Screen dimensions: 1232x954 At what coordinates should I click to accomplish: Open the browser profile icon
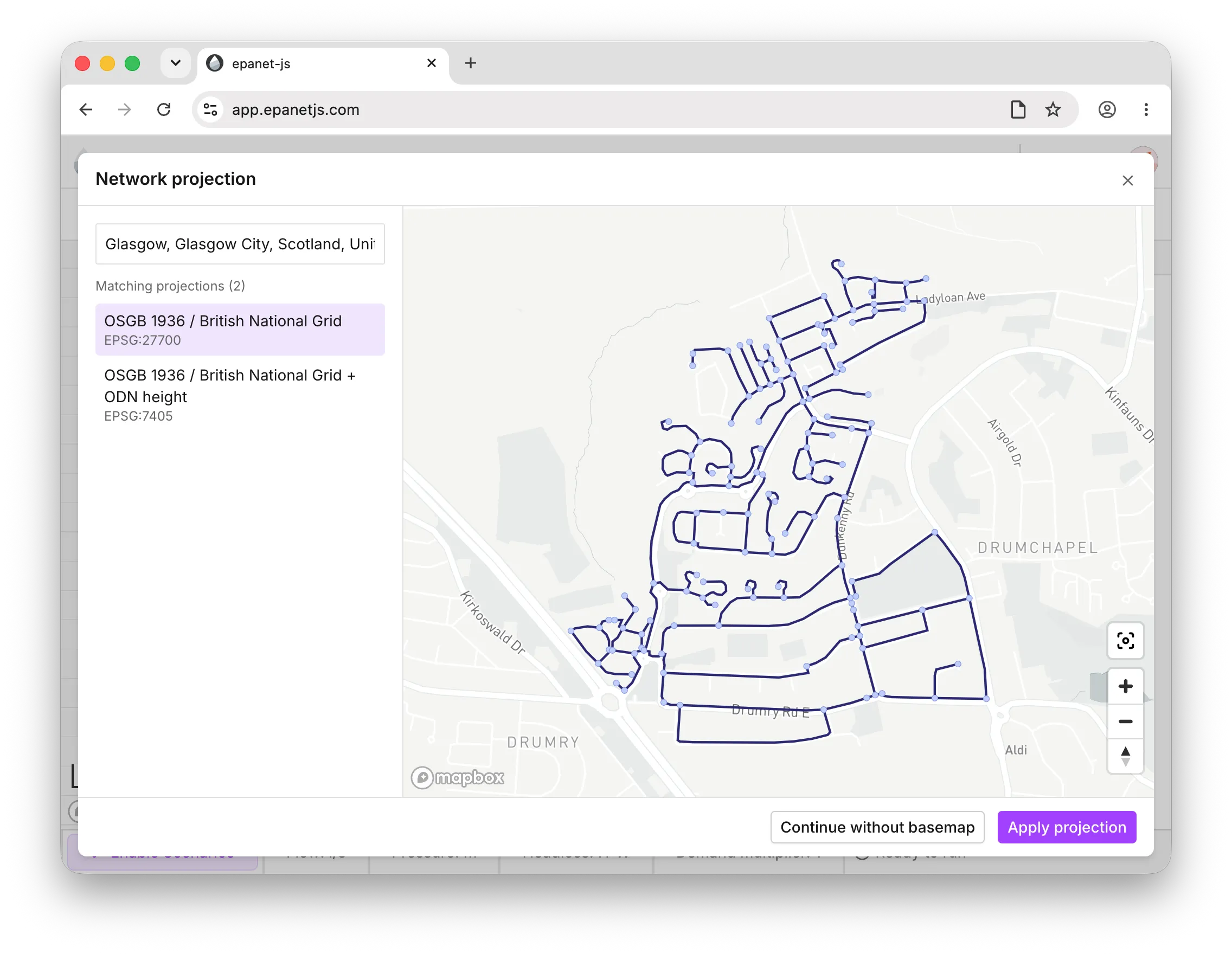1107,109
